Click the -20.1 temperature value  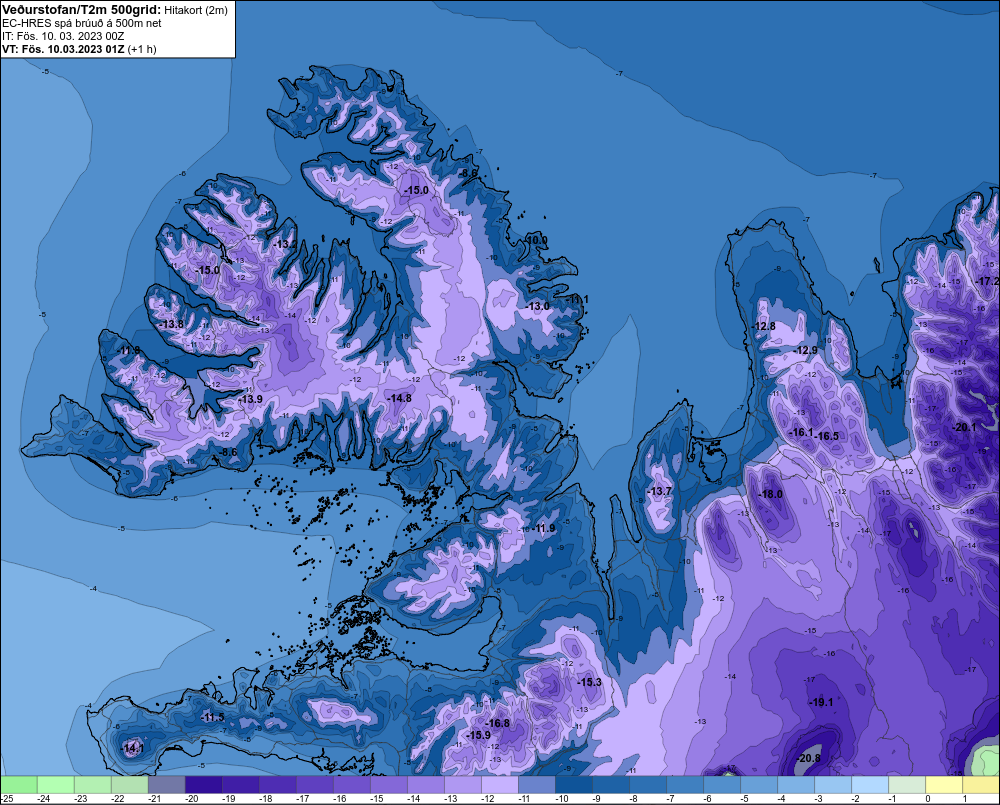click(x=964, y=427)
